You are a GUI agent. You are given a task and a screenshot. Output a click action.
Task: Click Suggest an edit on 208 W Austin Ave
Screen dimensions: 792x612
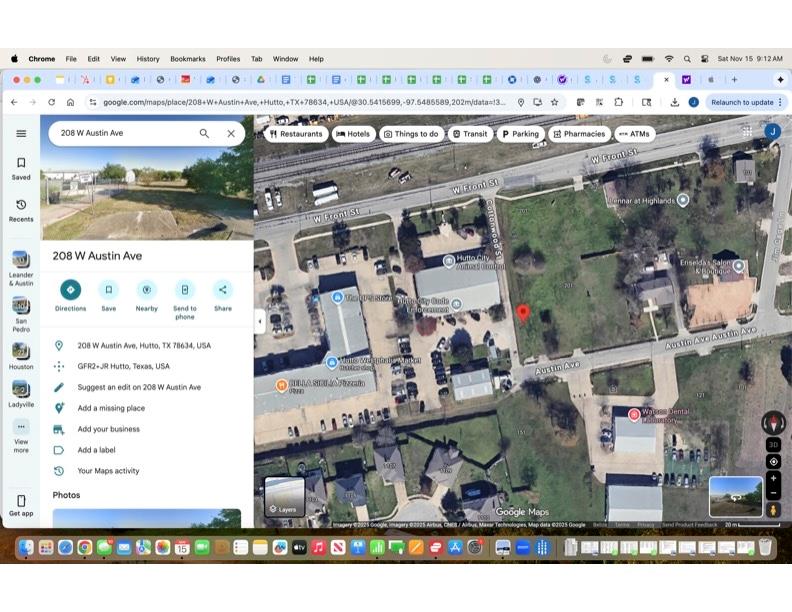[x=139, y=387]
